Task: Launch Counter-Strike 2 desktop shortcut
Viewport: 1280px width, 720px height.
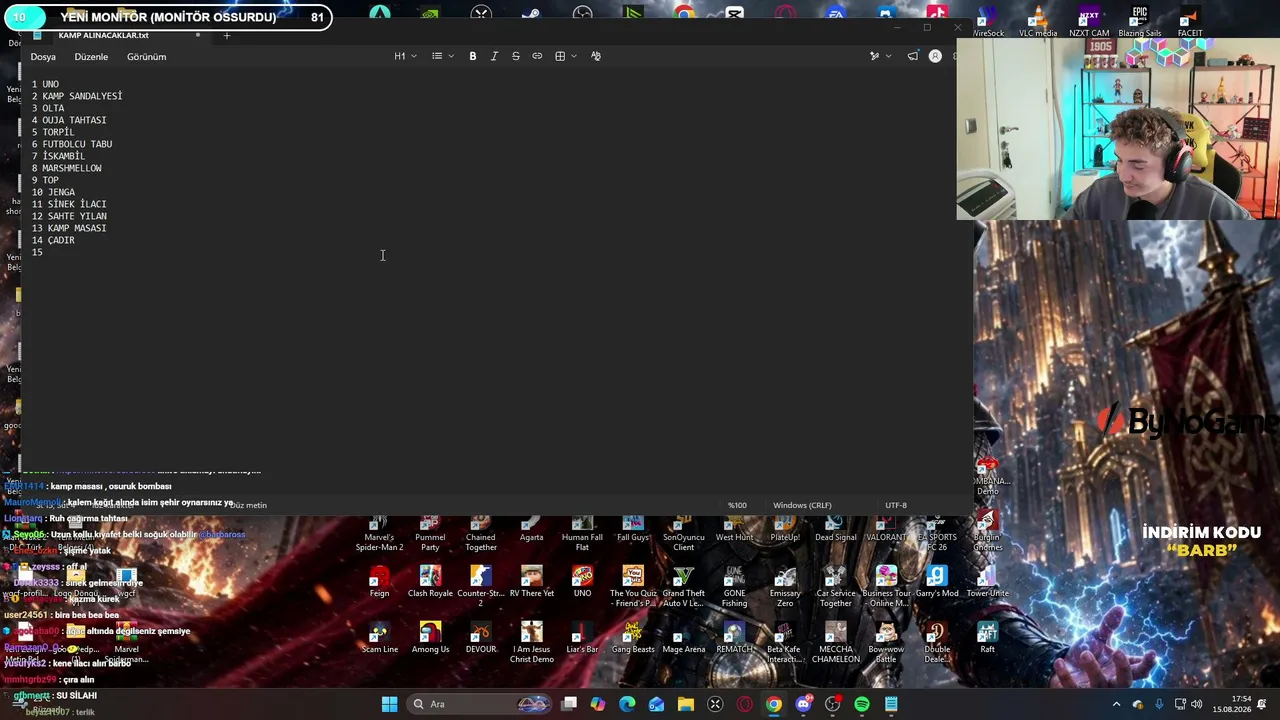Action: pyautogui.click(x=480, y=586)
